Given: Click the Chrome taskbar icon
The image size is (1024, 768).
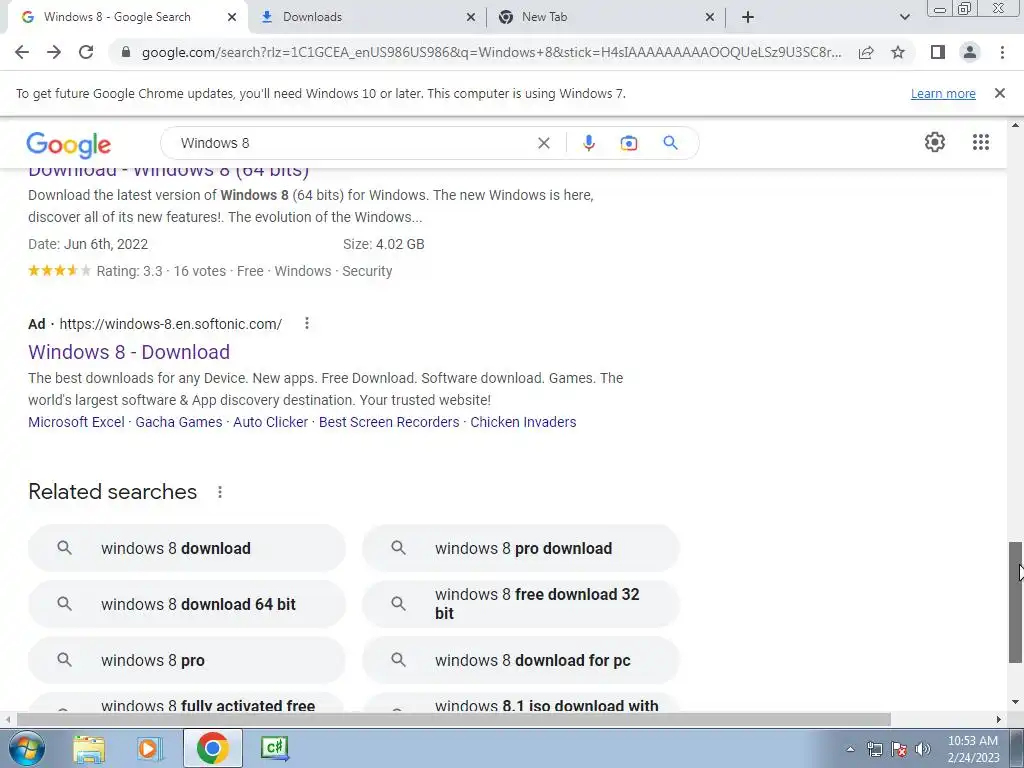Looking at the screenshot, I should 212,748.
